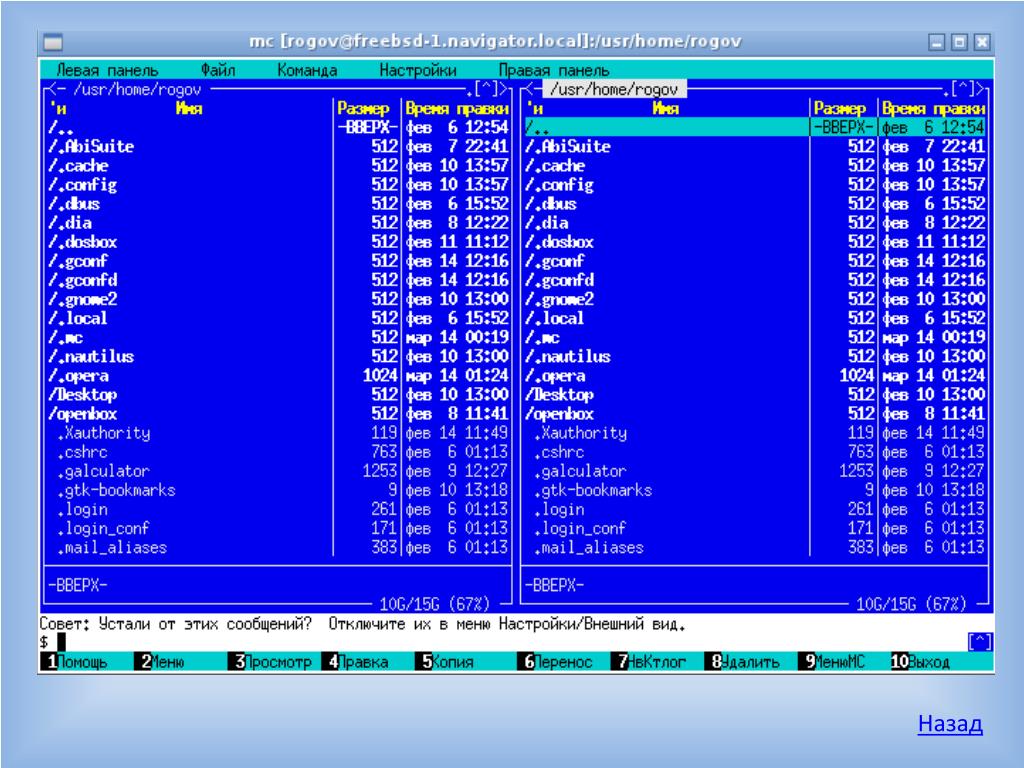
Task: Select /.gconfd in left panel
Action: click(278, 280)
